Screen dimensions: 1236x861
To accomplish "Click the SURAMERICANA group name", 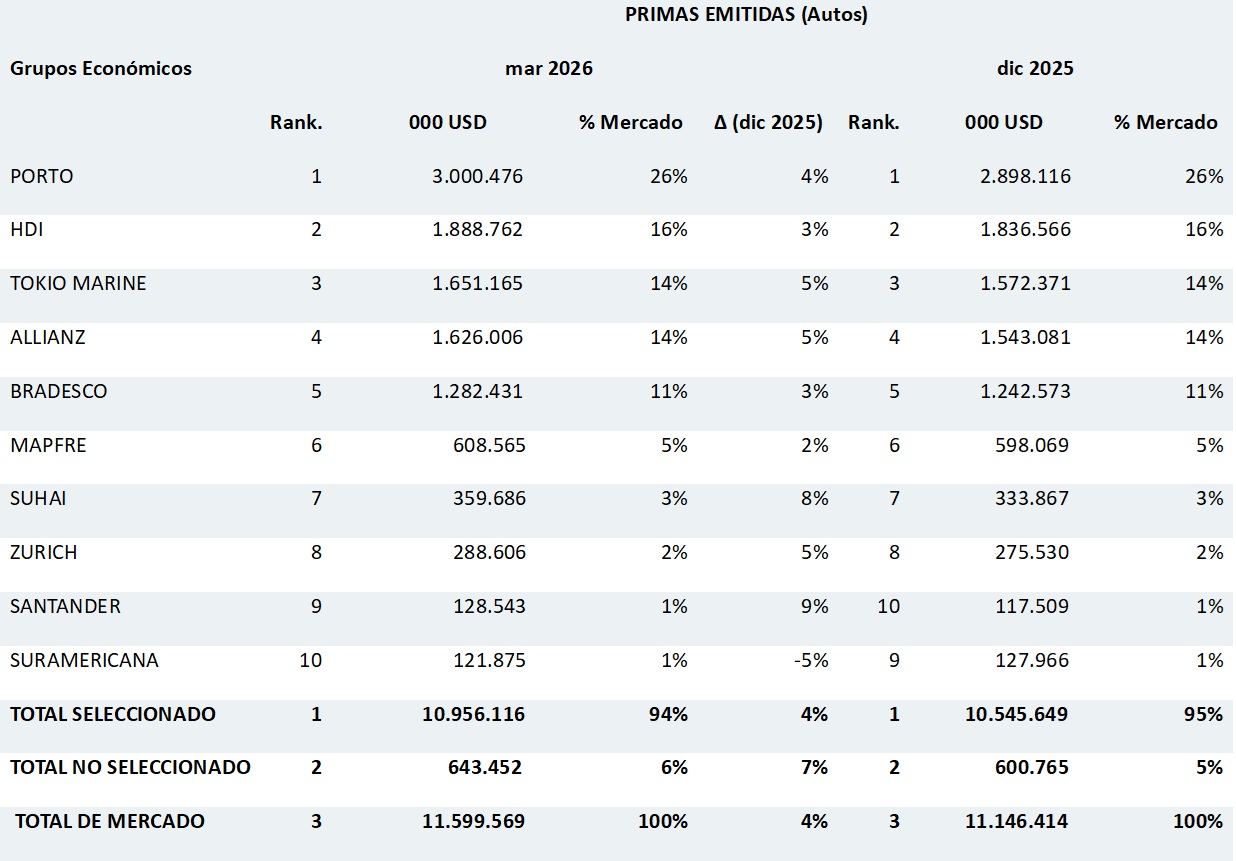I will (x=84, y=660).
